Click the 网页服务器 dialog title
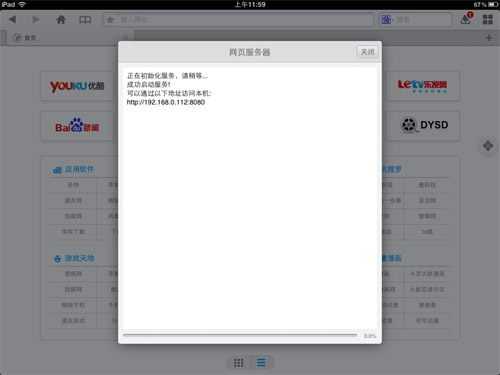Viewport: 500px width, 375px height. (x=250, y=52)
